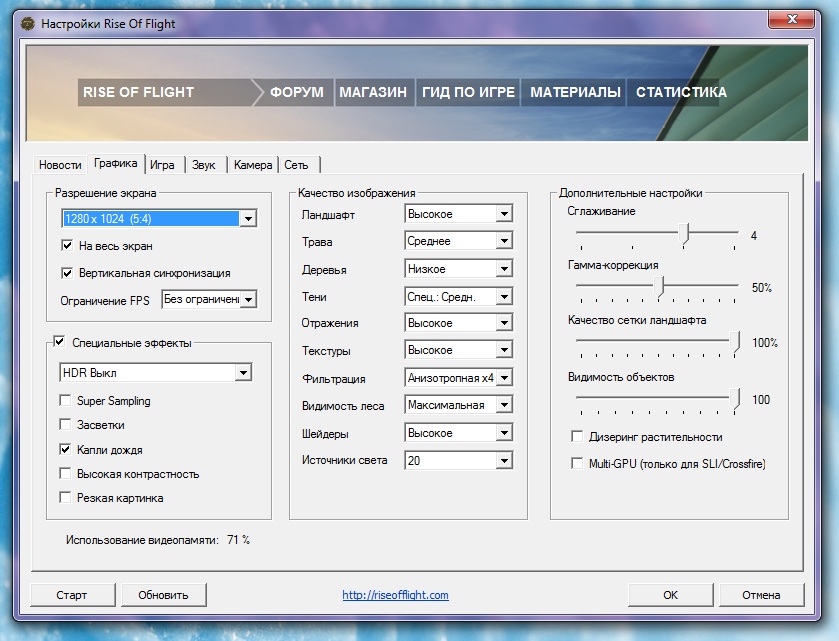
Task: Click the Качество сетки ландшафта slider handle
Action: tap(736, 341)
